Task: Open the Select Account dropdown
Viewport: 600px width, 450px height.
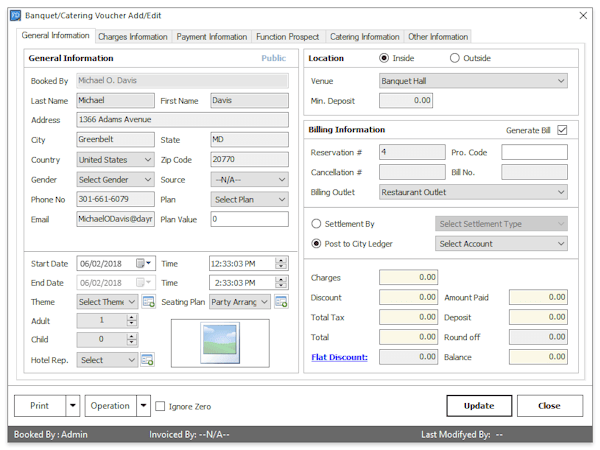Action: 501,243
